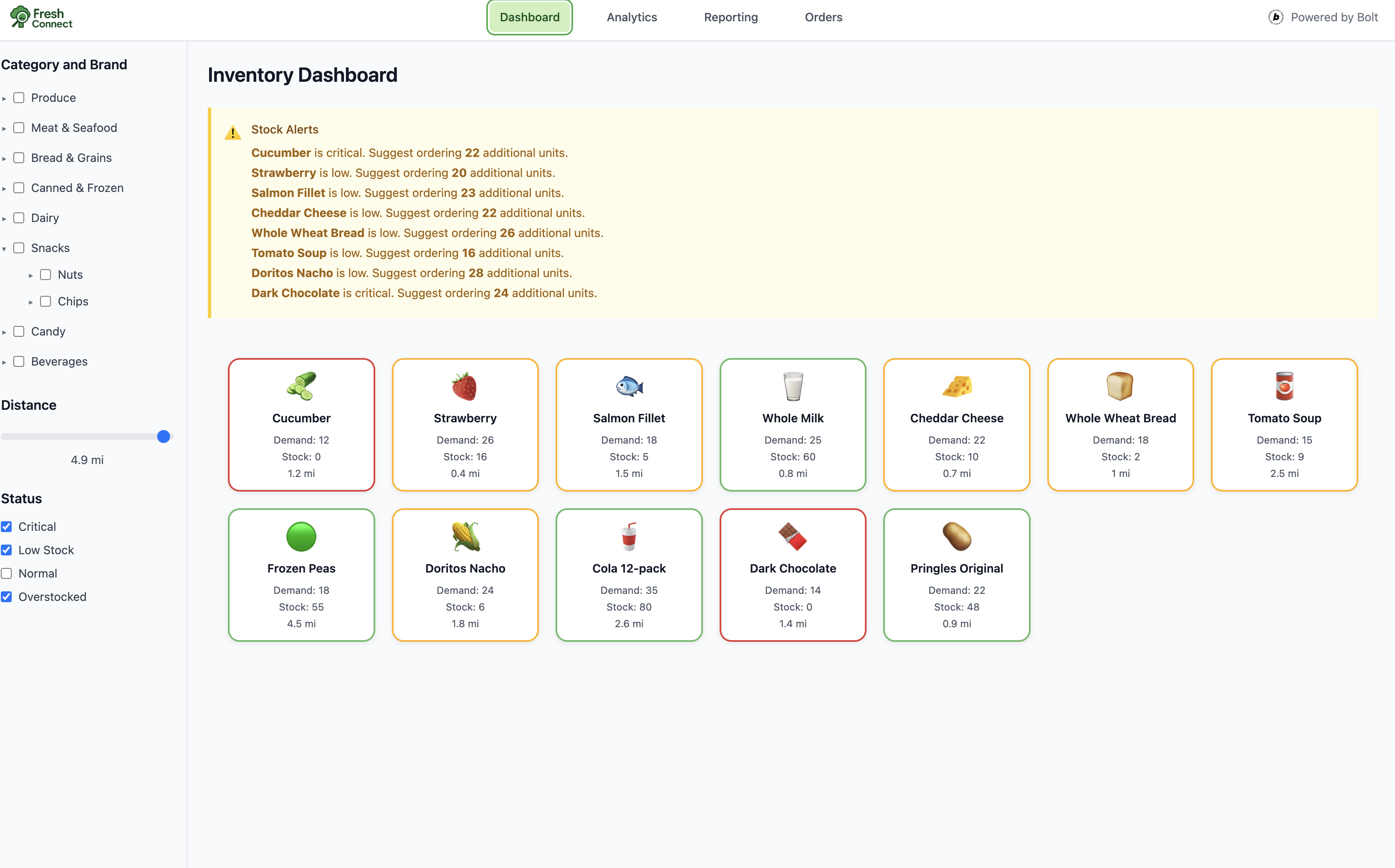Enable the Normal status checkbox
1395x868 pixels.
(7, 573)
